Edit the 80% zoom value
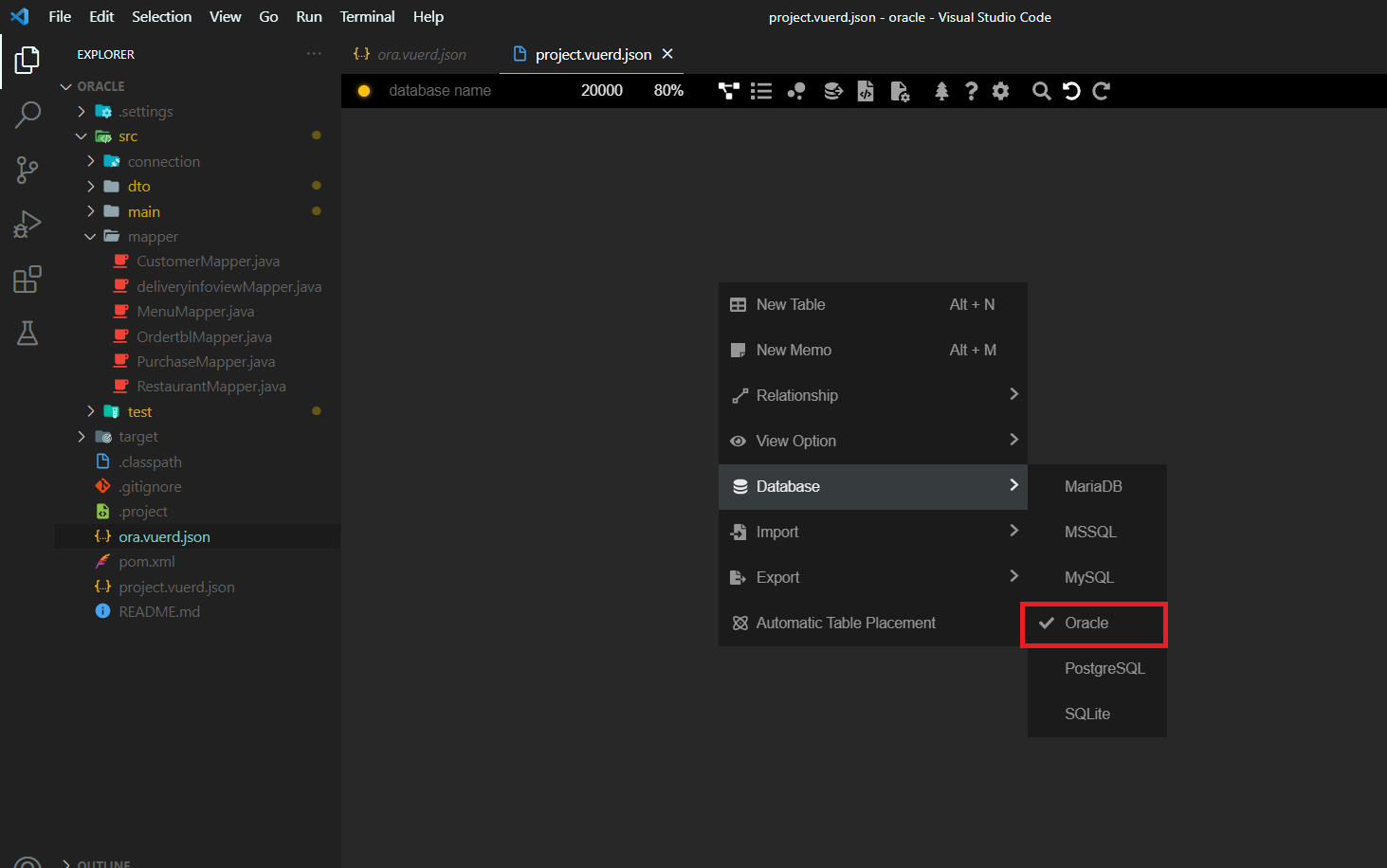This screenshot has height=868, width=1387. pyautogui.click(x=668, y=91)
